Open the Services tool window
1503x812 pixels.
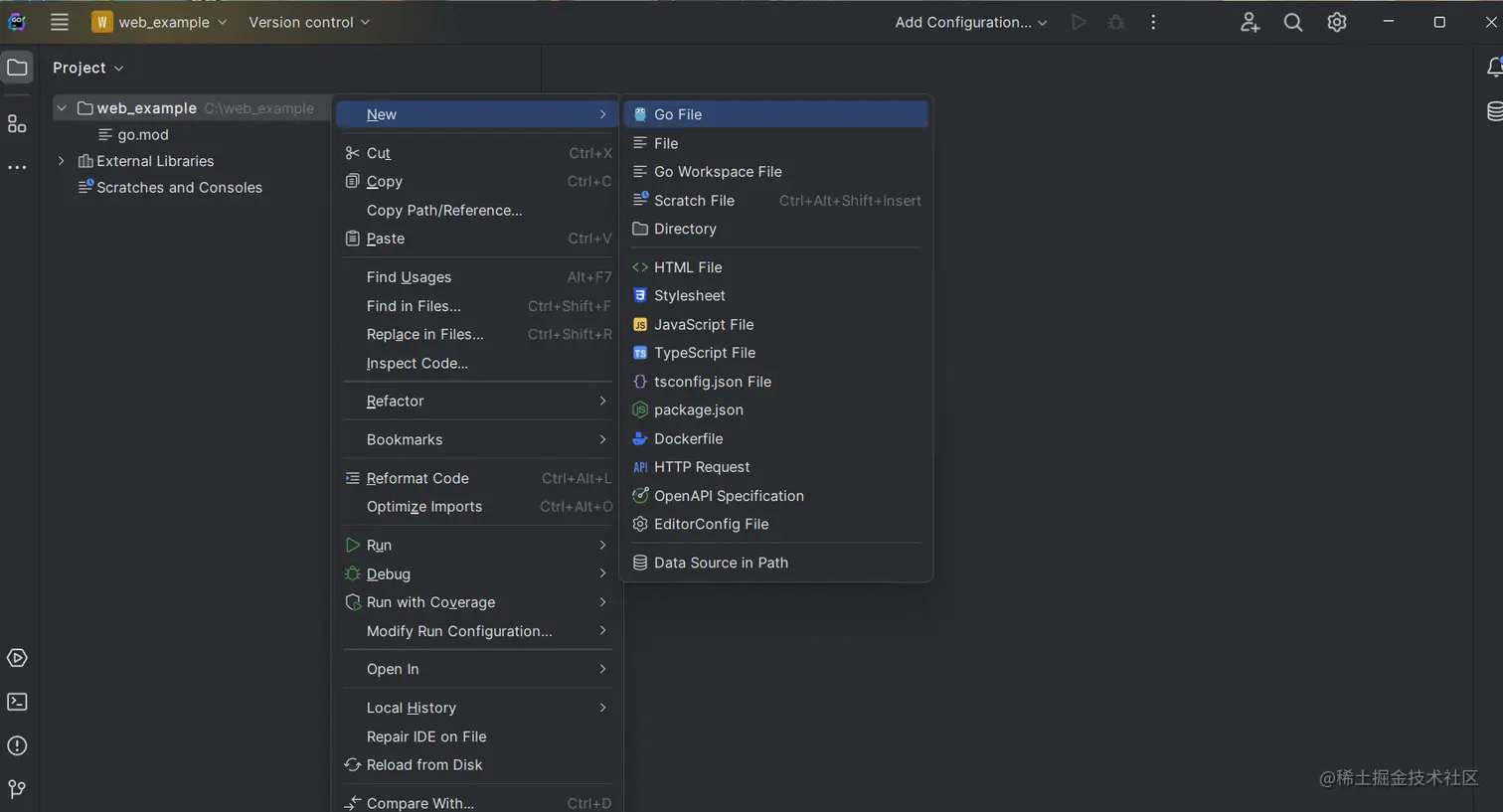point(17,658)
